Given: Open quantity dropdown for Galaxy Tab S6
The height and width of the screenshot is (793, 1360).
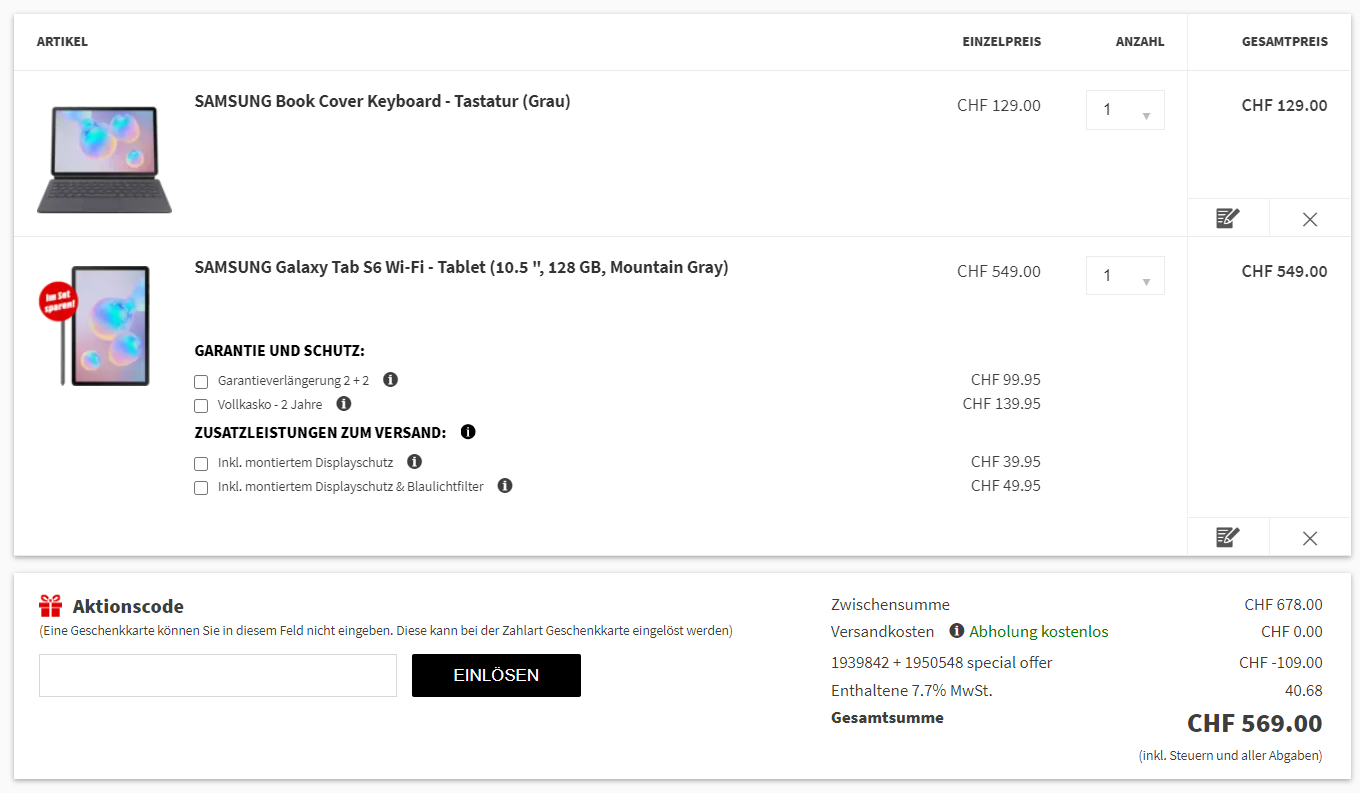Looking at the screenshot, I should point(1125,276).
